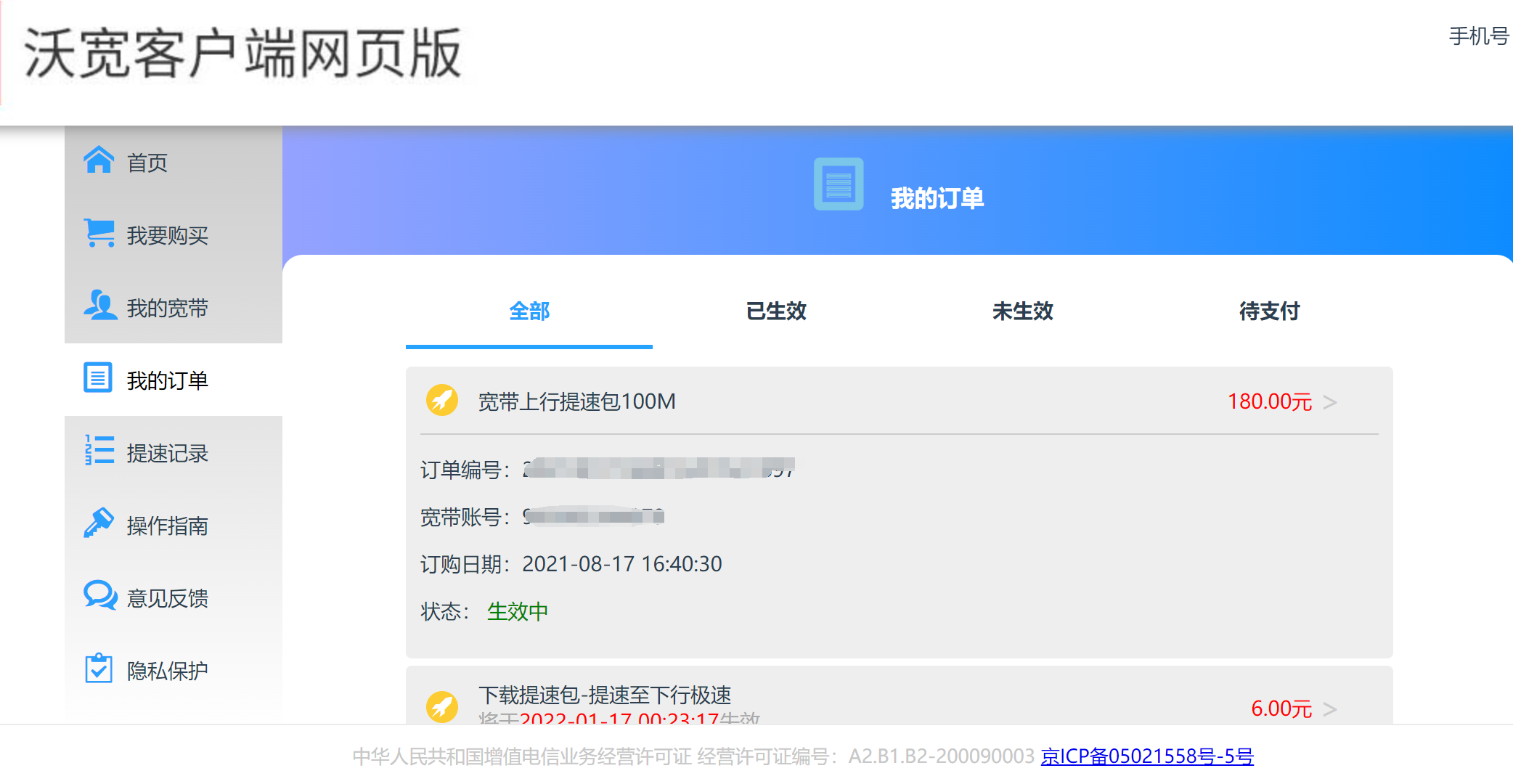The width and height of the screenshot is (1513, 784).
Task: Click the order list icon in header banner
Action: pyautogui.click(x=839, y=184)
